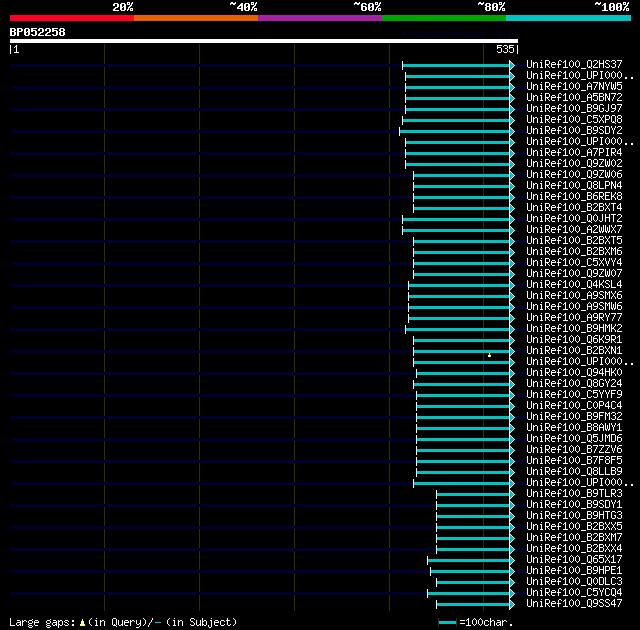640x630 pixels.
Task: Open hit UniRef100_A7NYW5
Action: pos(574,87)
